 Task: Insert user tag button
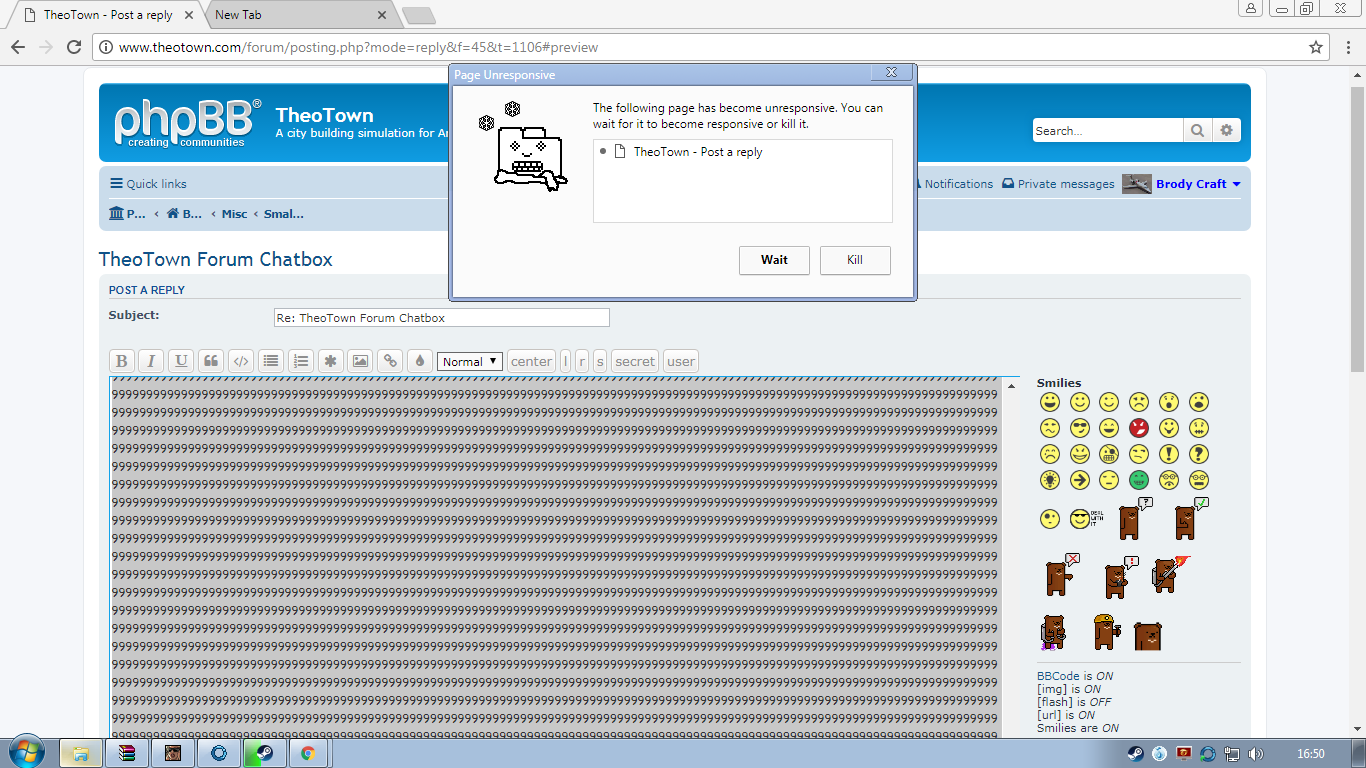pyautogui.click(x=681, y=361)
